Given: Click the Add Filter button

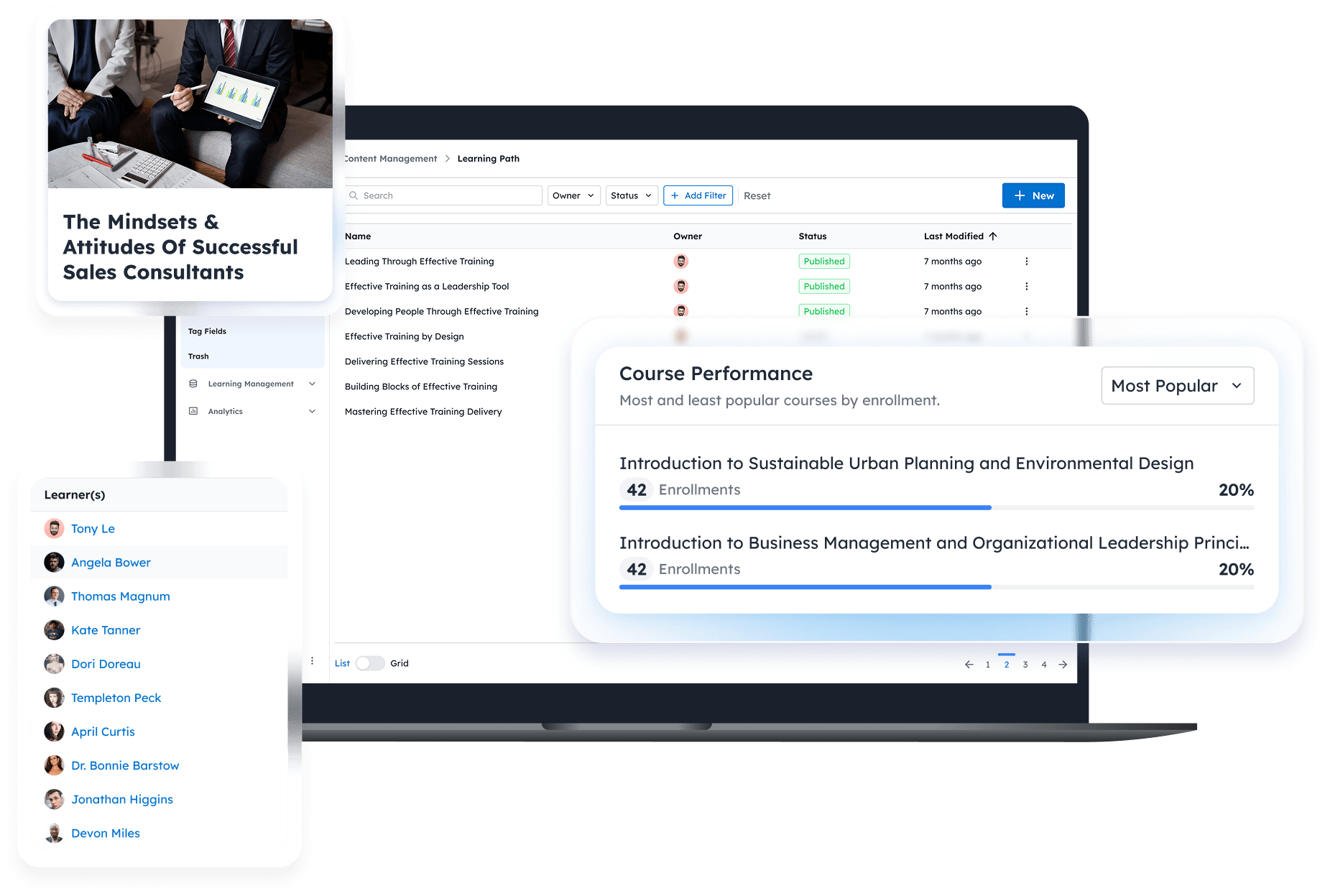Looking at the screenshot, I should tap(698, 195).
